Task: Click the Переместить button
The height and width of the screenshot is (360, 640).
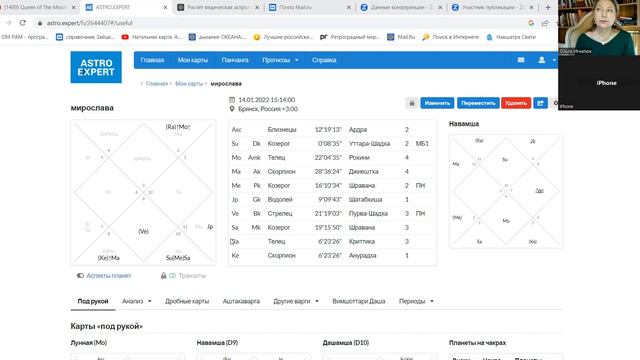Action: click(478, 103)
